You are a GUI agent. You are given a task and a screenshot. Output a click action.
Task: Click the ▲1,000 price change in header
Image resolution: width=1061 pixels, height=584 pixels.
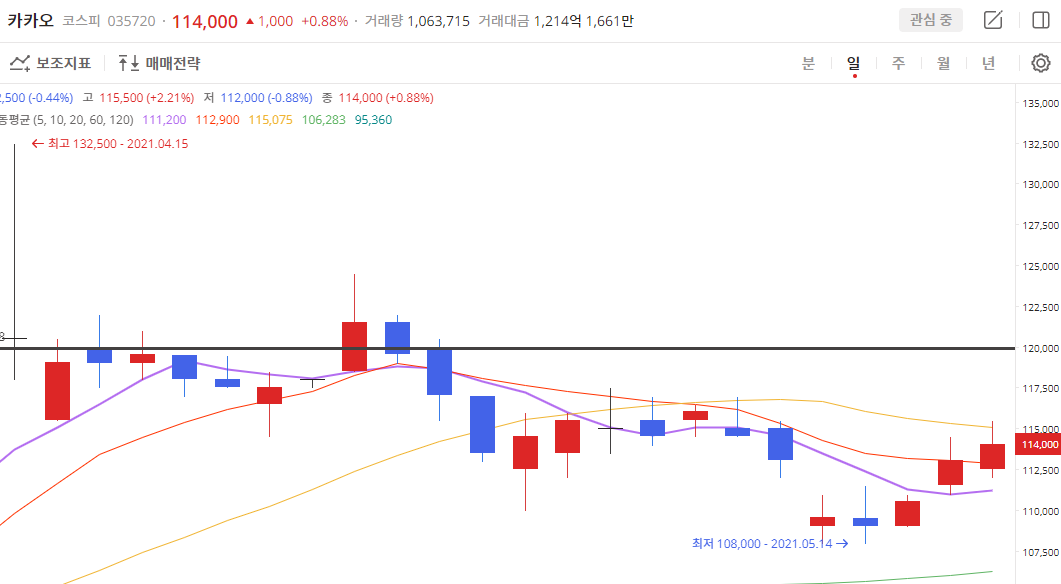click(x=269, y=21)
